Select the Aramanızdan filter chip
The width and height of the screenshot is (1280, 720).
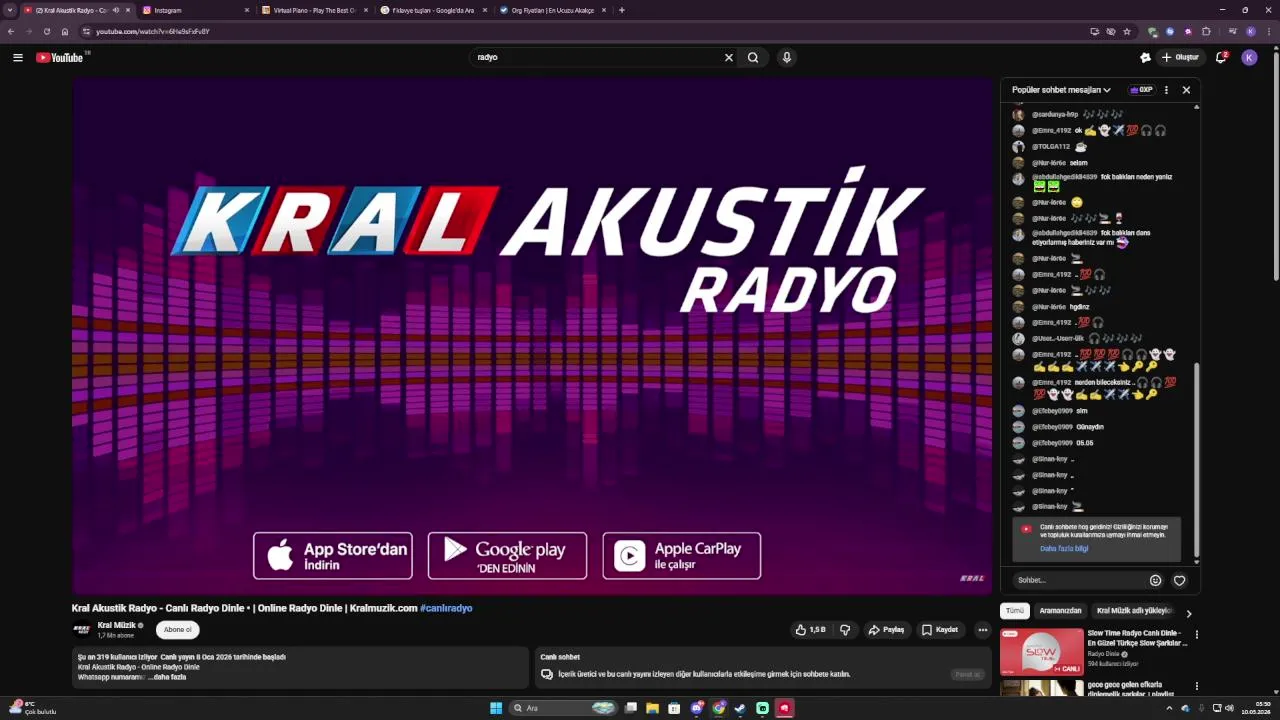point(1060,611)
